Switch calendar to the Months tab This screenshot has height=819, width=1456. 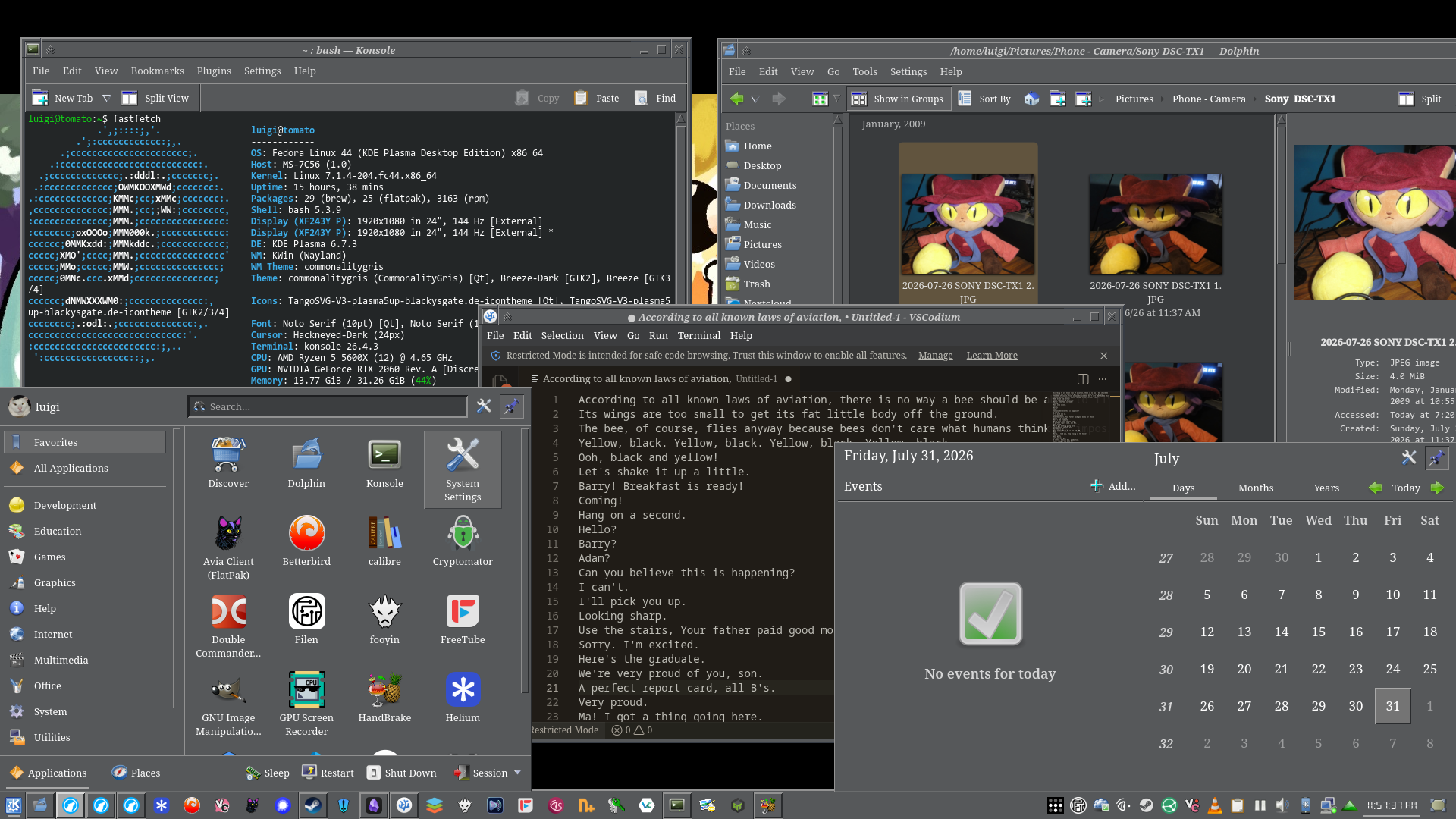(1256, 488)
